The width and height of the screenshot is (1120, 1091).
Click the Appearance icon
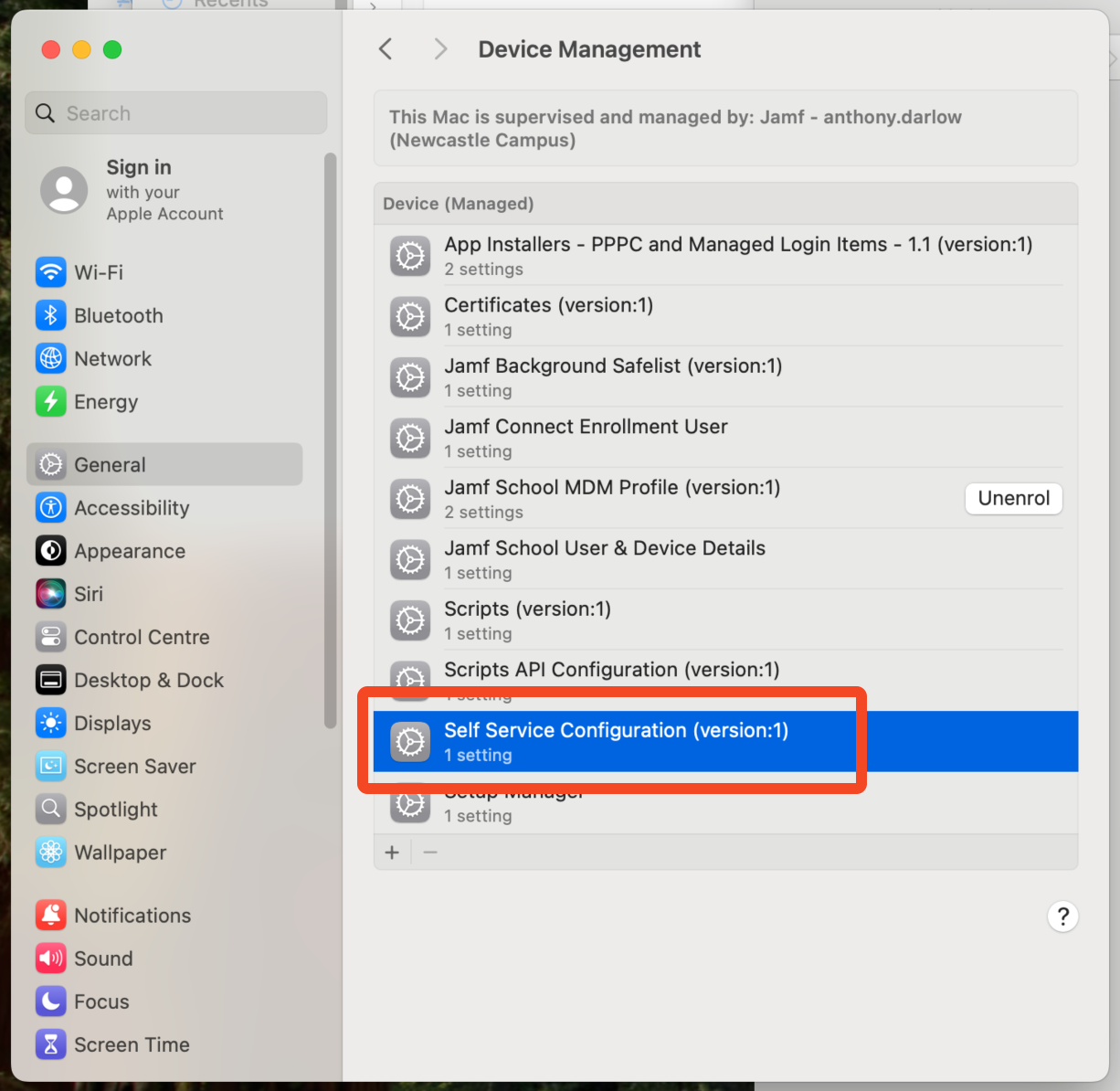51,551
